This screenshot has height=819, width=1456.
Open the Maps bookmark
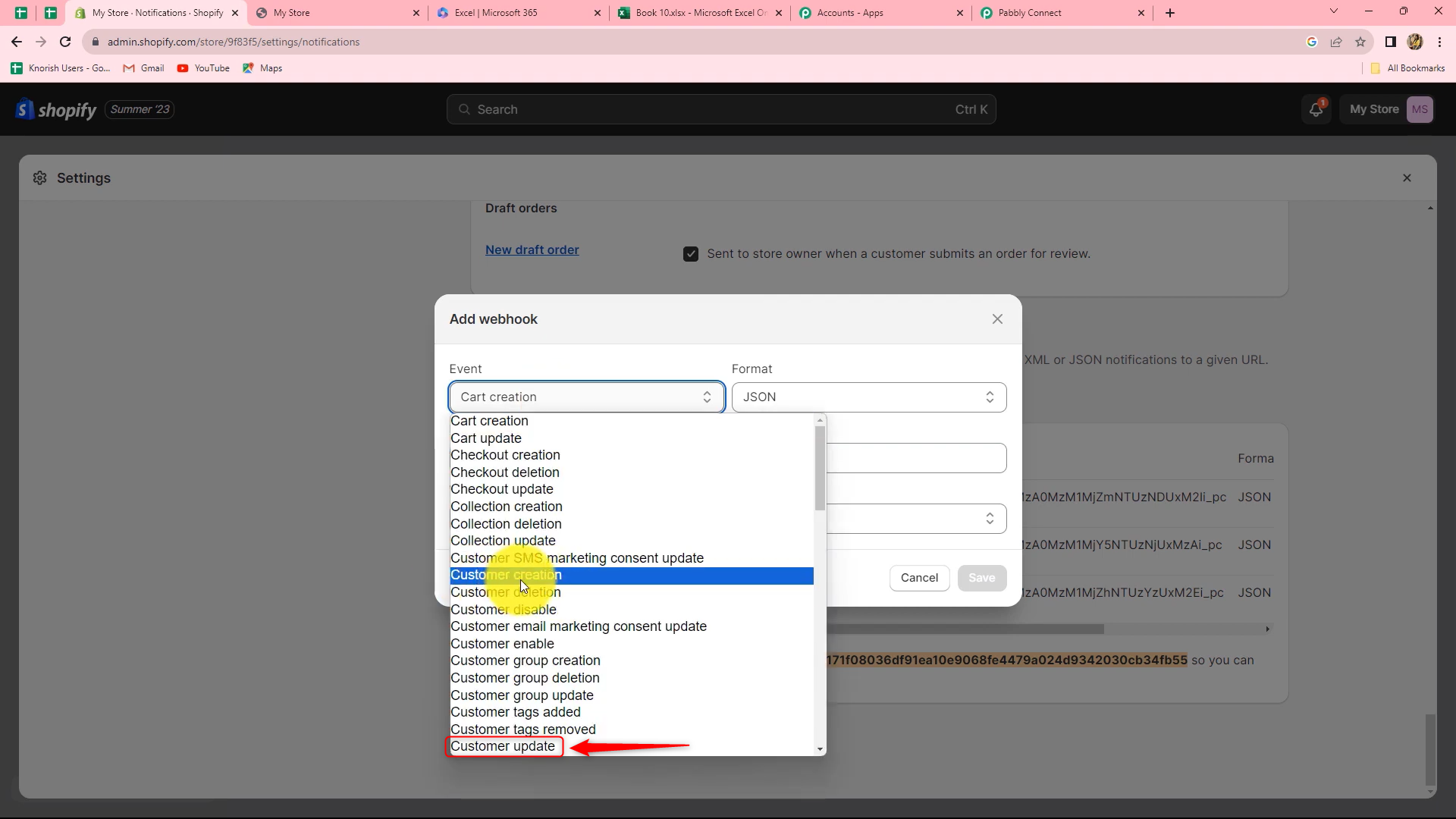click(x=262, y=68)
